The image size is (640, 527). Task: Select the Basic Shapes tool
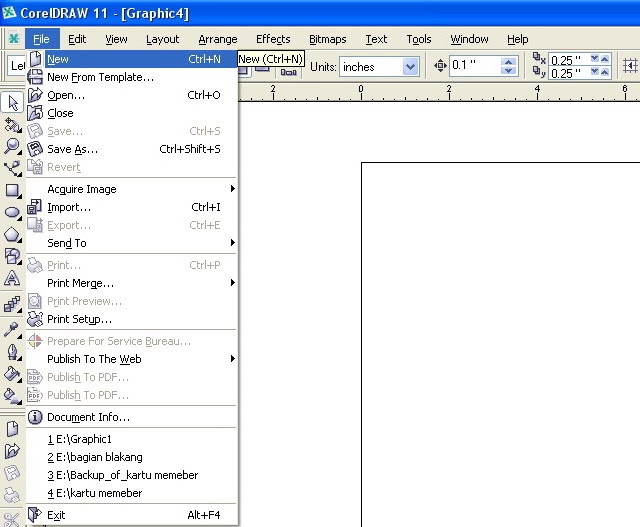click(13, 256)
